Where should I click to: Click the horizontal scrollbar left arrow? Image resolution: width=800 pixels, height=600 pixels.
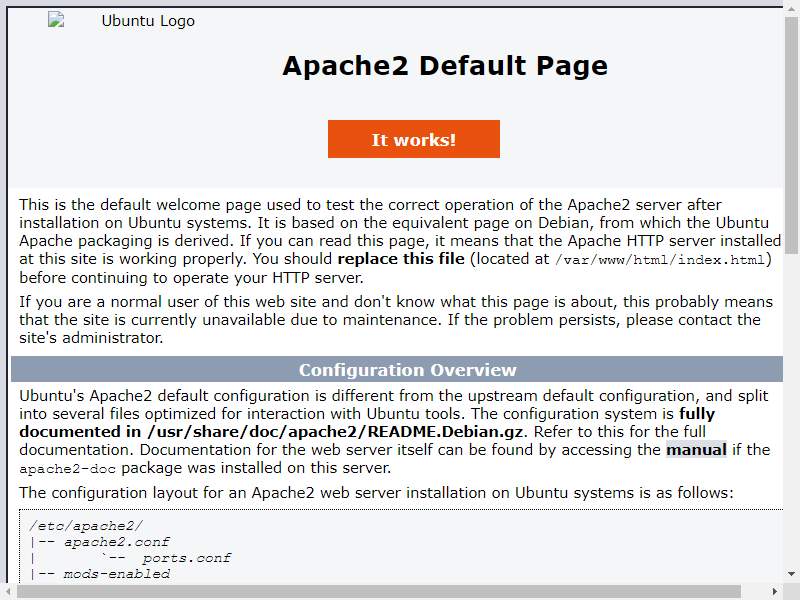(x=7, y=591)
